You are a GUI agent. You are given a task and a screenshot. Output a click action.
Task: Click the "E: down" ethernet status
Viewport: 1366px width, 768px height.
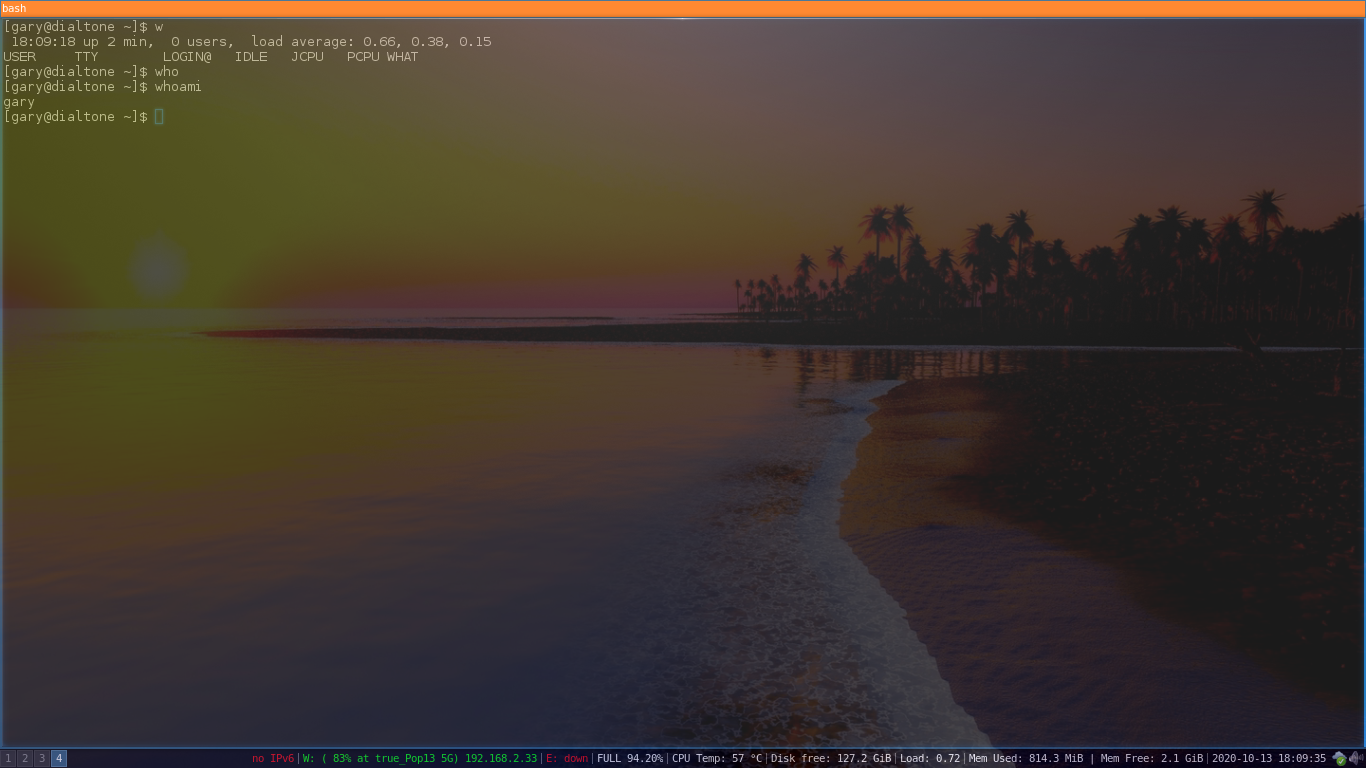click(567, 759)
